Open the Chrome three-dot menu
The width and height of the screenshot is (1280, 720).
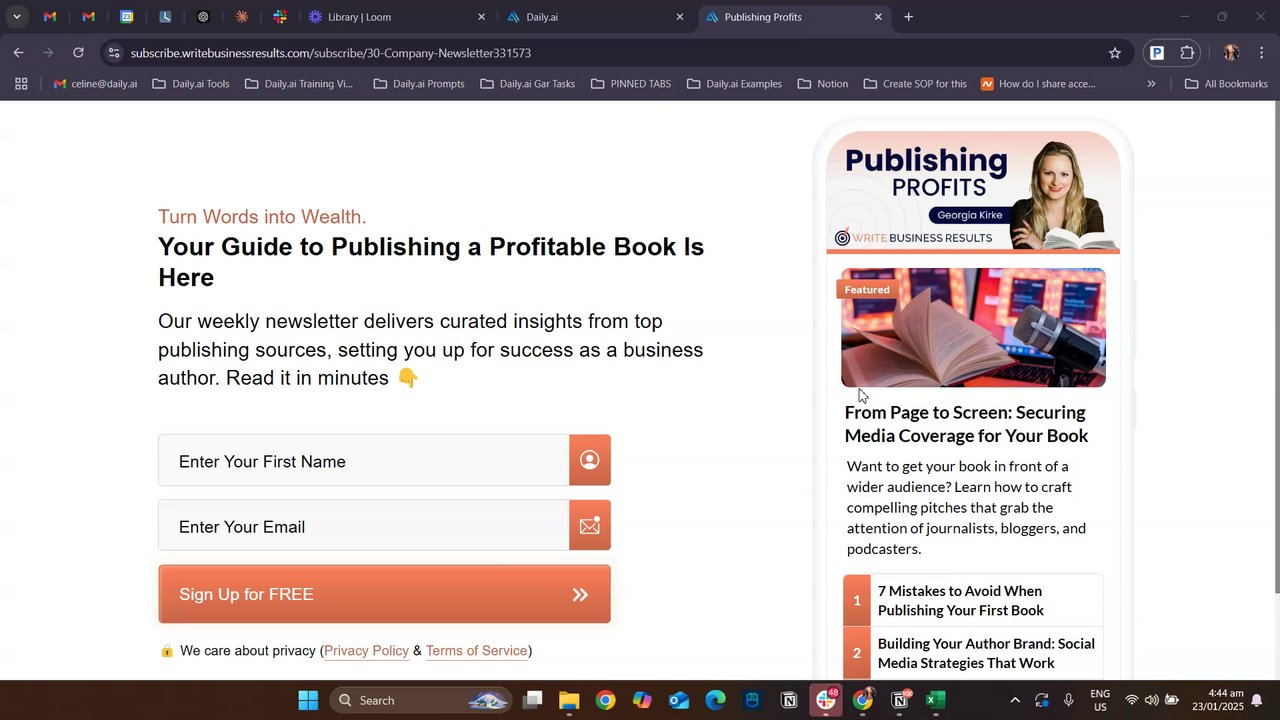pyautogui.click(x=1262, y=53)
